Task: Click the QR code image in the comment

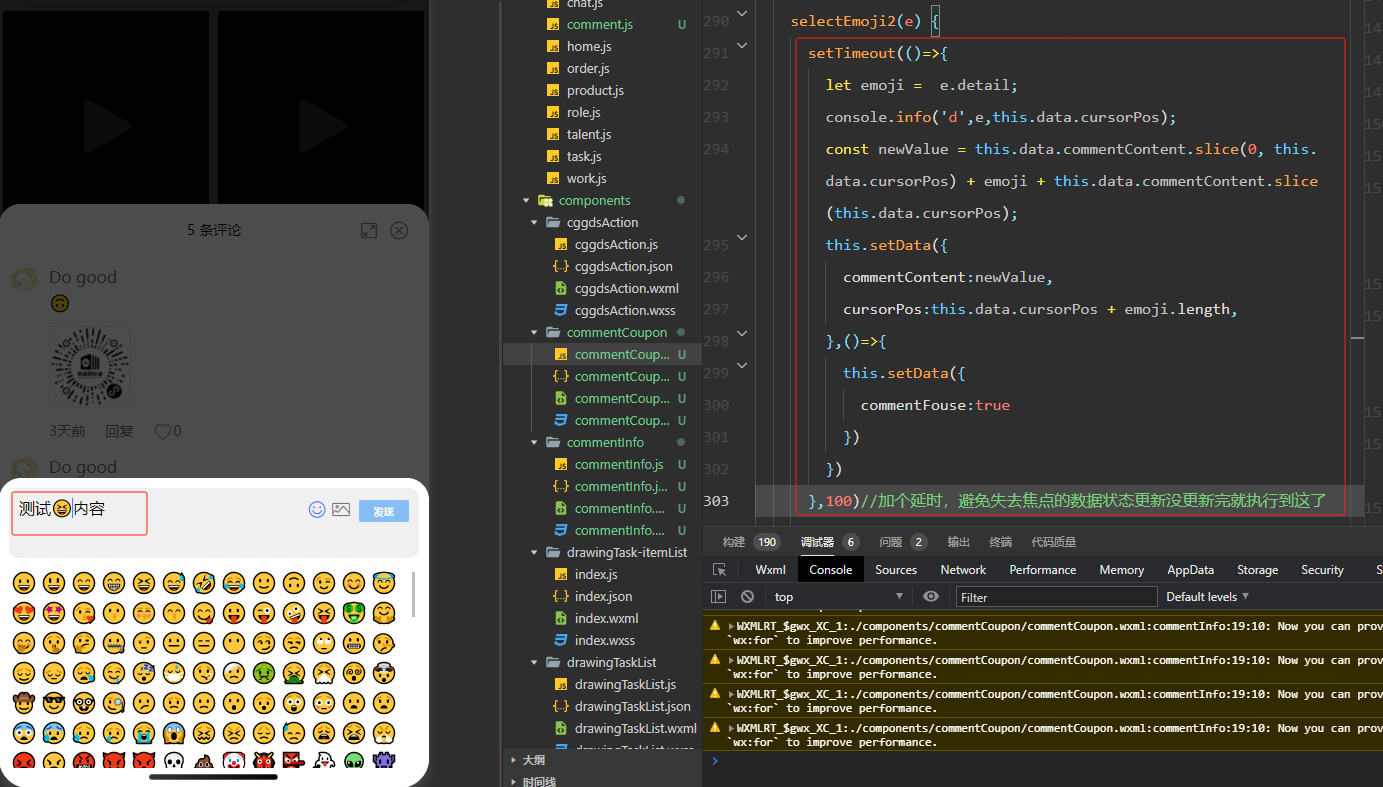Action: 90,366
